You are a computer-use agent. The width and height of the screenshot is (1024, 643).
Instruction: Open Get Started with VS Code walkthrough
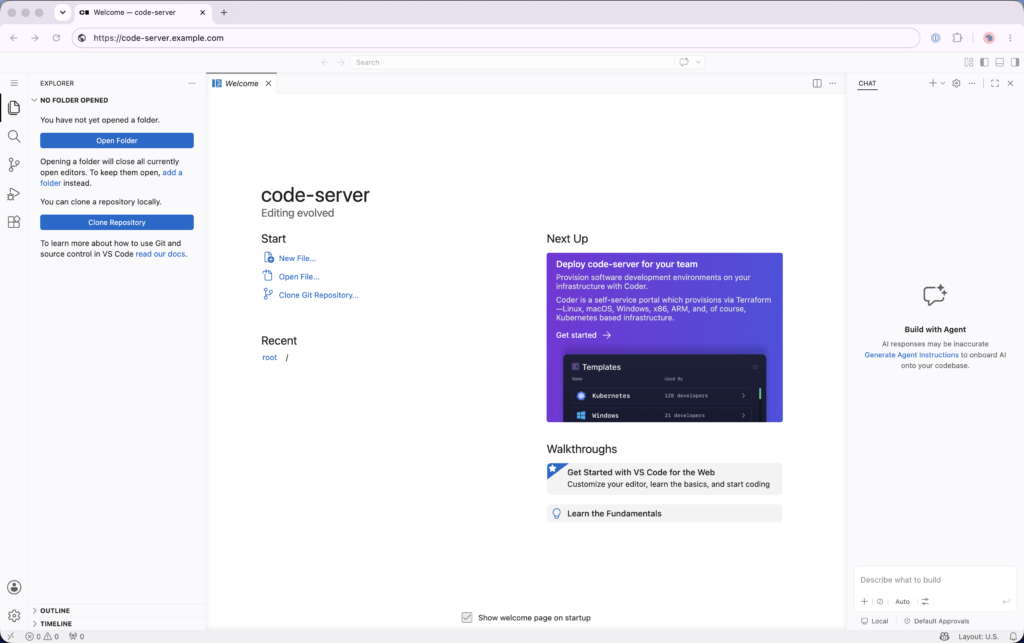[x=664, y=478]
